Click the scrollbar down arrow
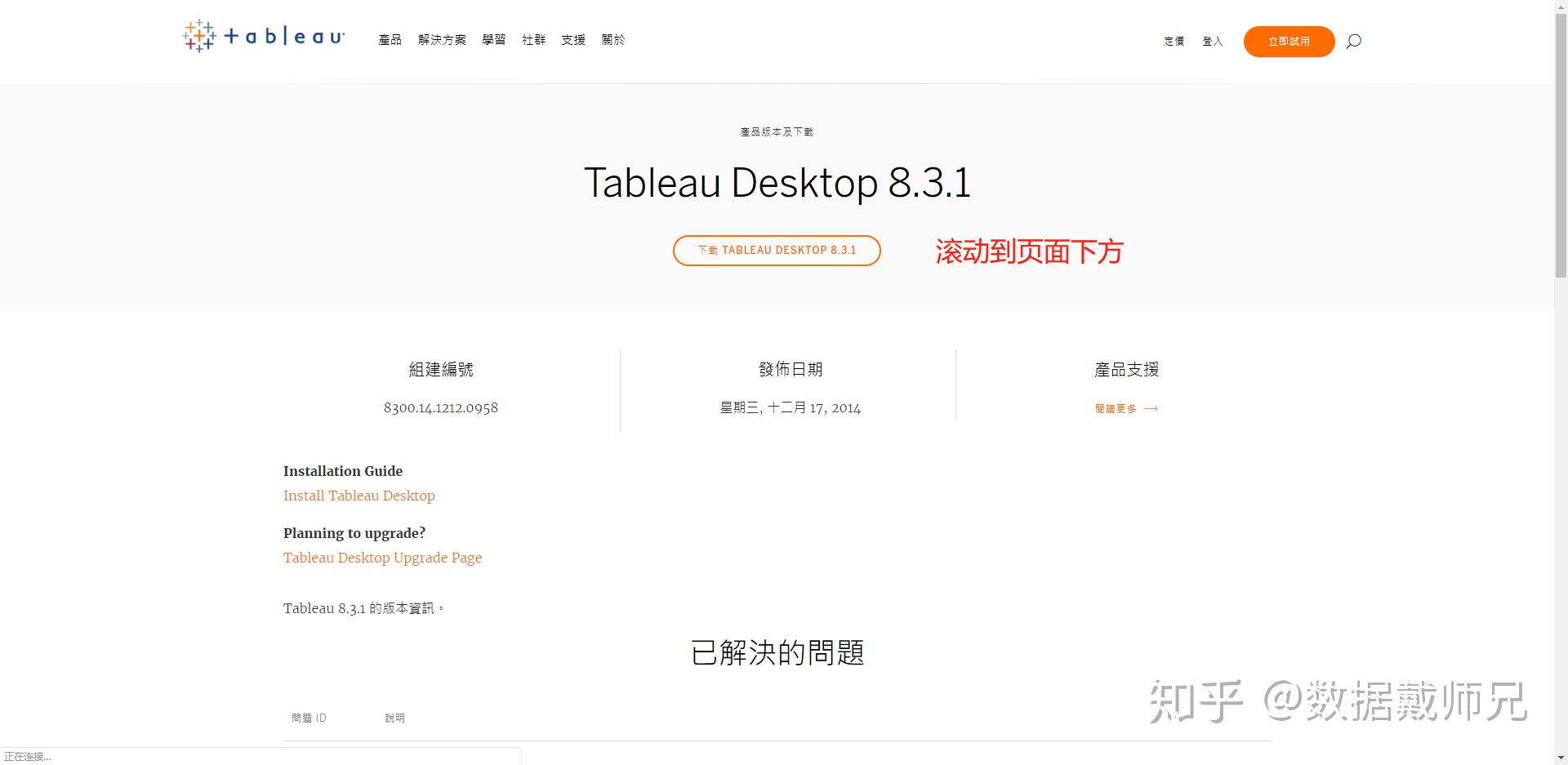 click(1561, 758)
